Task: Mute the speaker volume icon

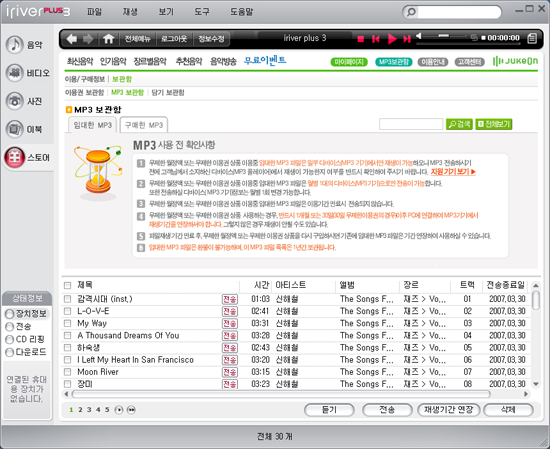Action: pos(419,36)
